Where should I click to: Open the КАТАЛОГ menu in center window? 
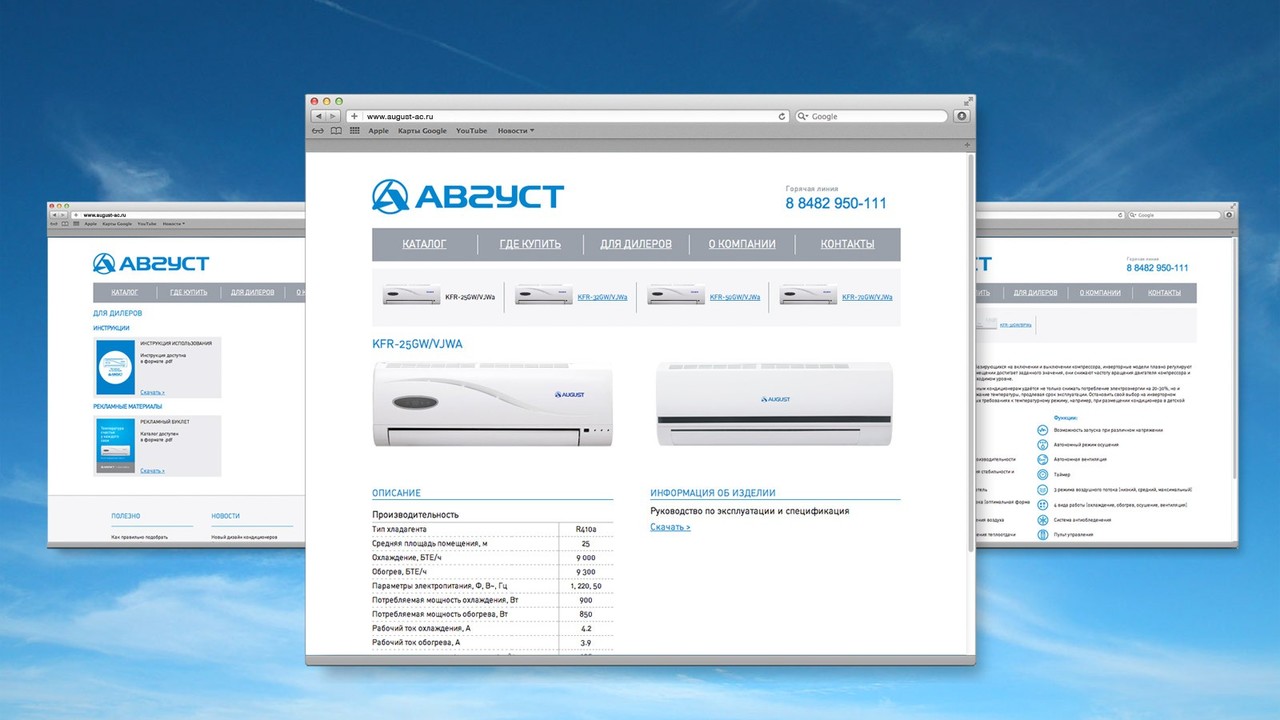tap(424, 244)
